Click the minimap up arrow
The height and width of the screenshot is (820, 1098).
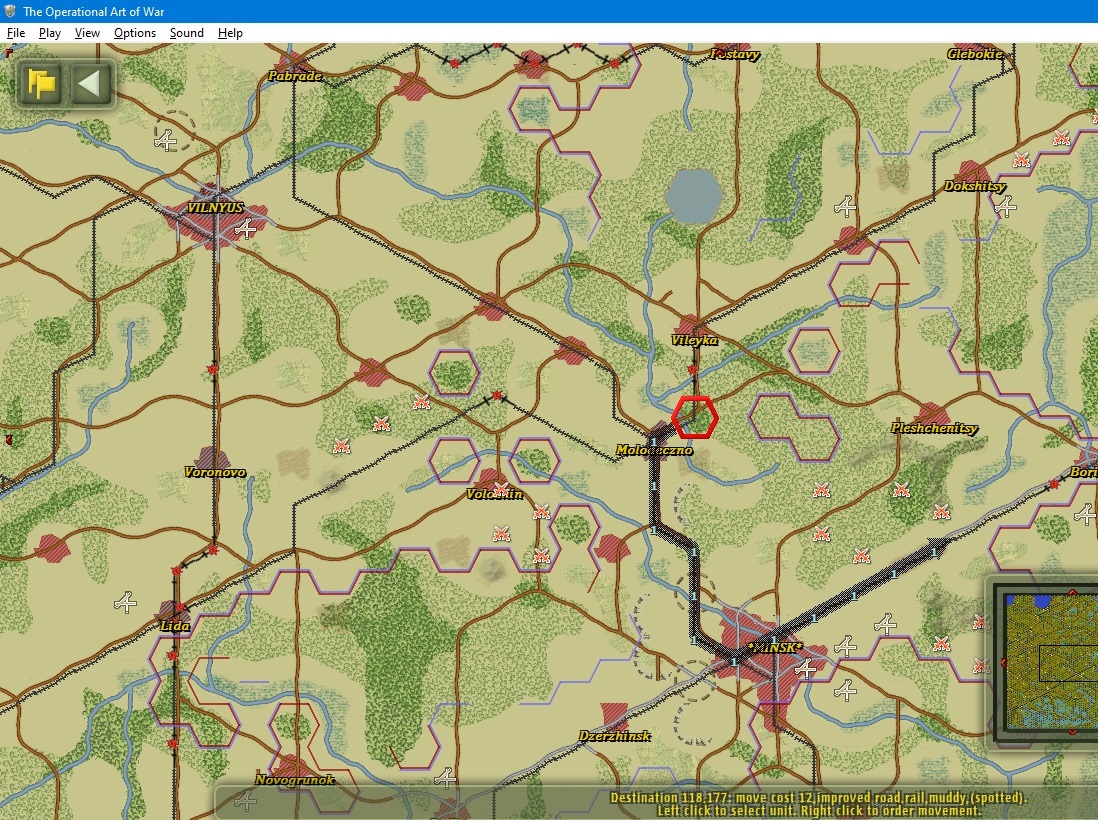[1072, 592]
